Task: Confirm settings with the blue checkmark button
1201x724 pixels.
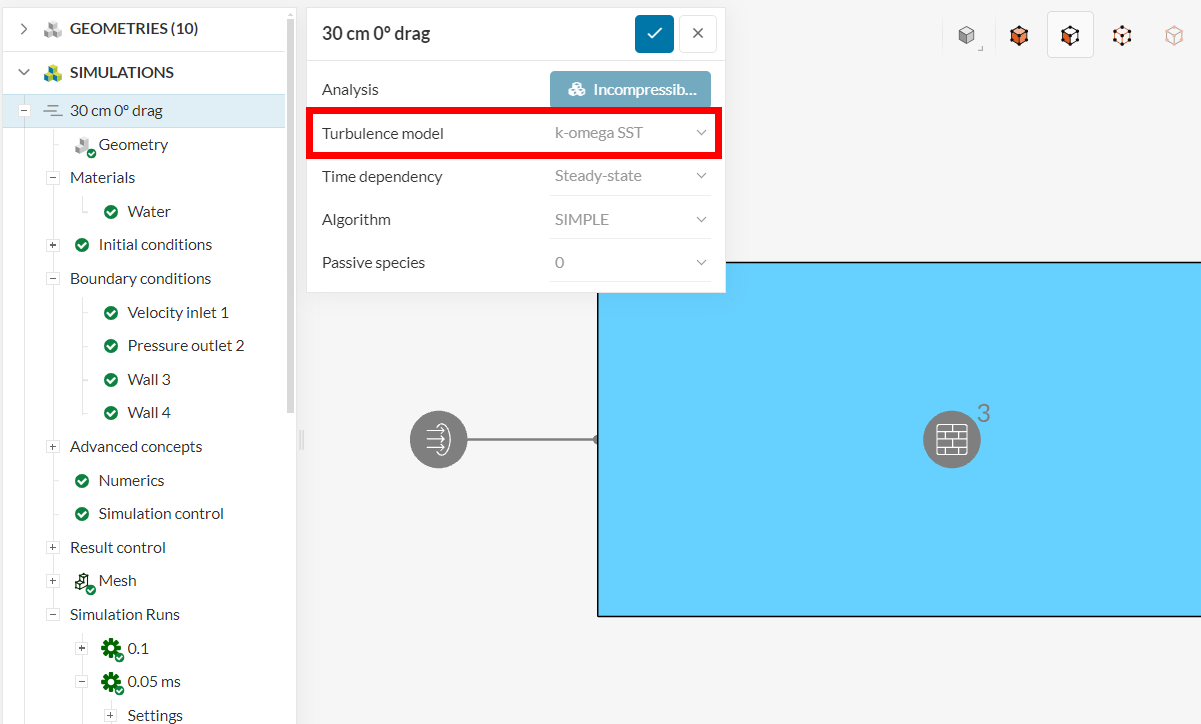Action: (654, 34)
